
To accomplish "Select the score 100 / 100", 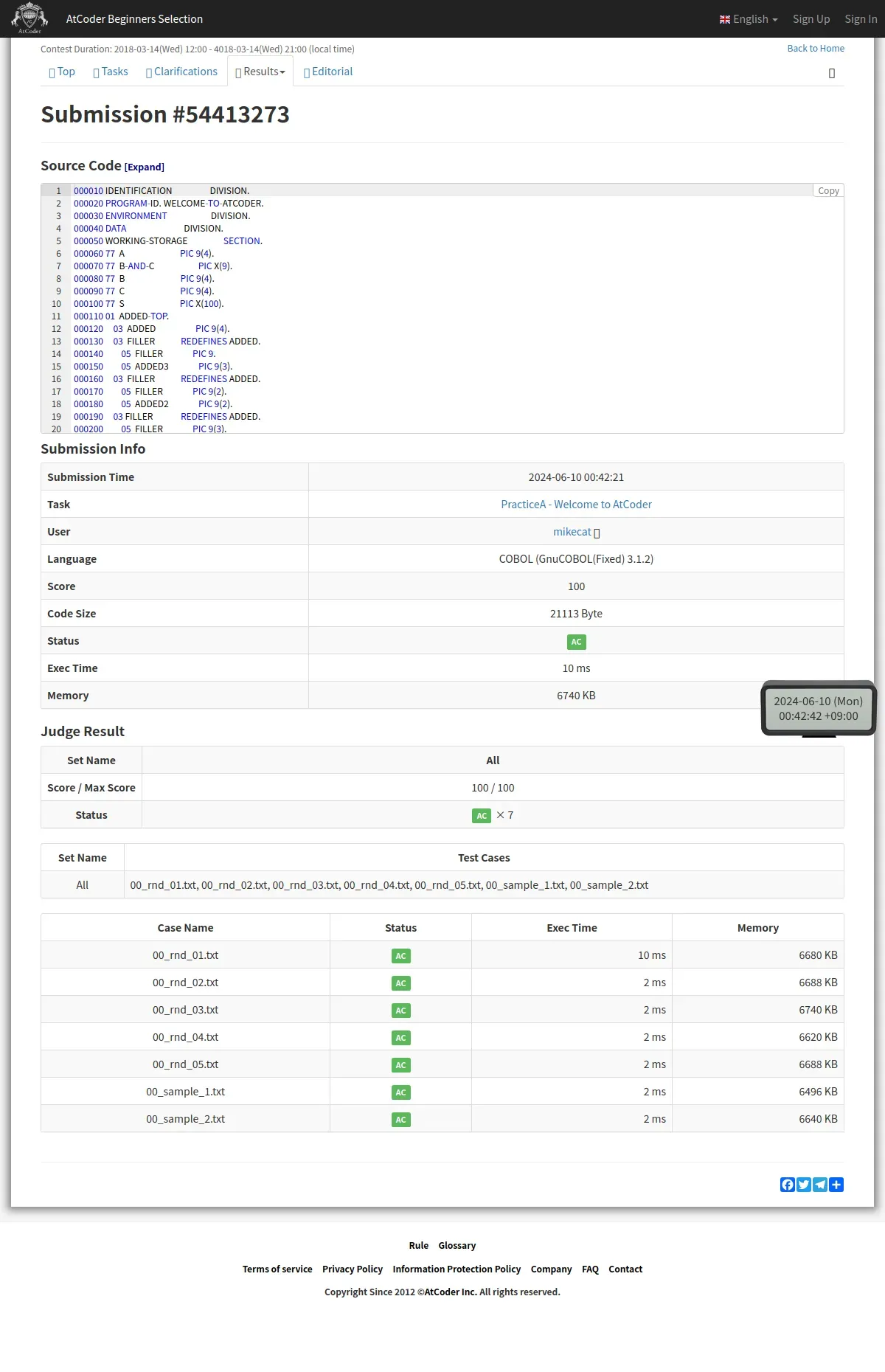I will pos(493,788).
